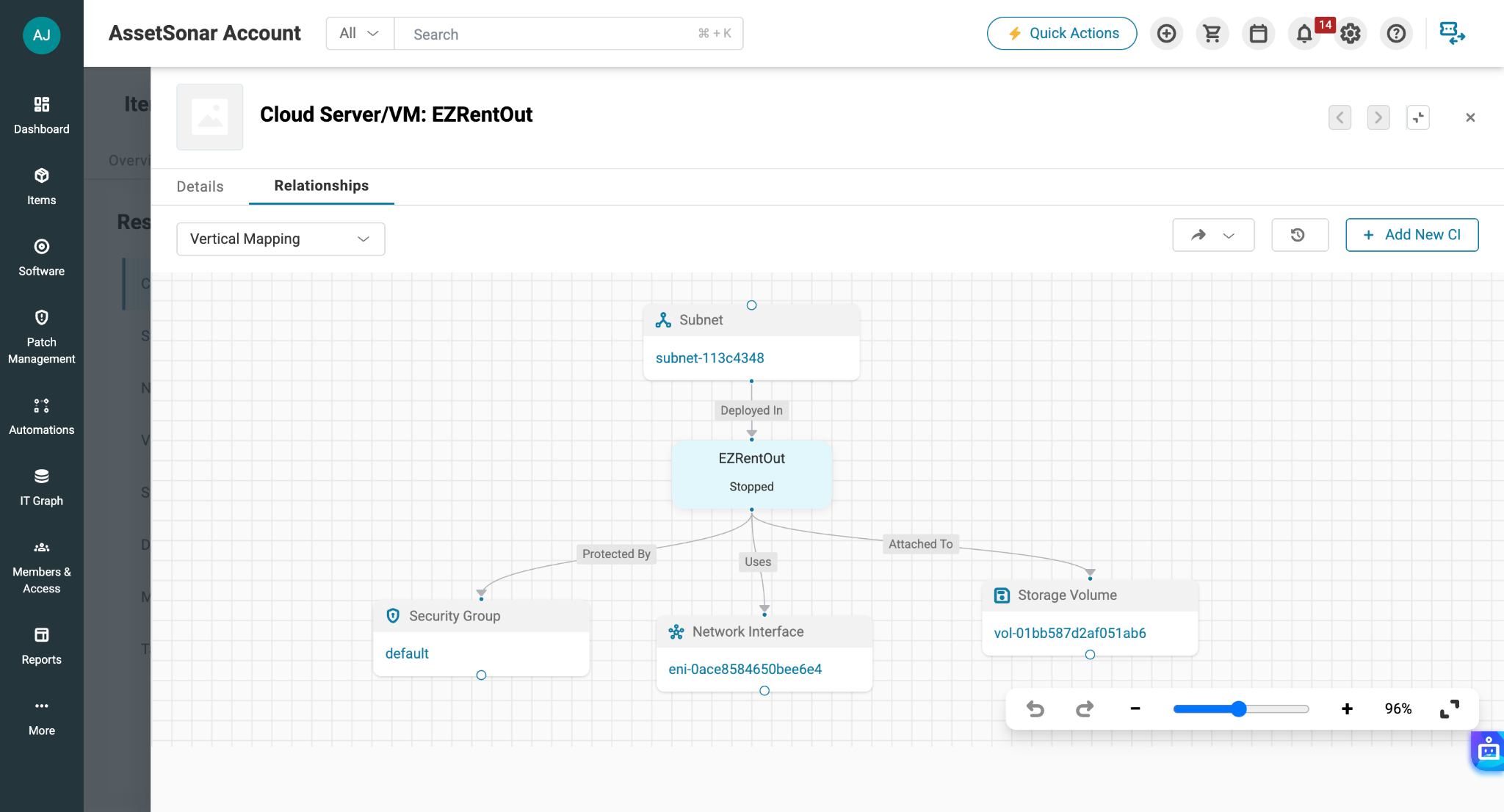Open the All search filter dropdown
Image resolution: width=1504 pixels, height=812 pixels.
tap(360, 34)
